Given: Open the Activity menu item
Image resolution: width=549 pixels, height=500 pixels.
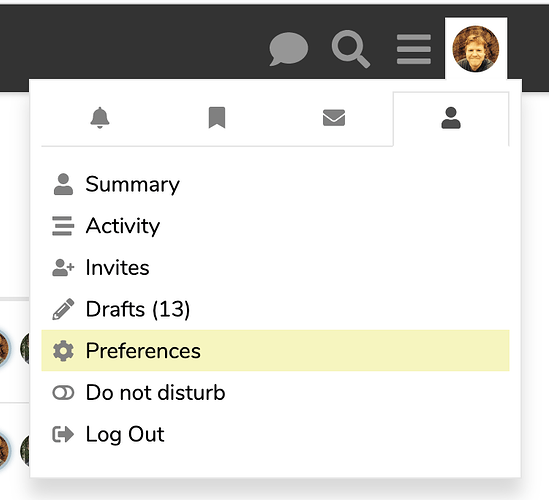Looking at the screenshot, I should 275,226.
